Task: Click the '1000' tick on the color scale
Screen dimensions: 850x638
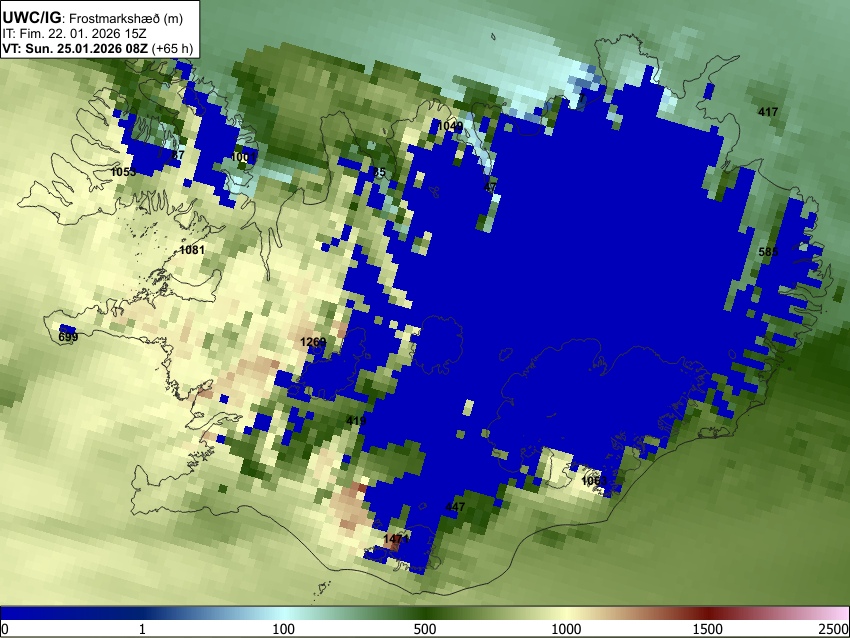Action: pyautogui.click(x=566, y=629)
